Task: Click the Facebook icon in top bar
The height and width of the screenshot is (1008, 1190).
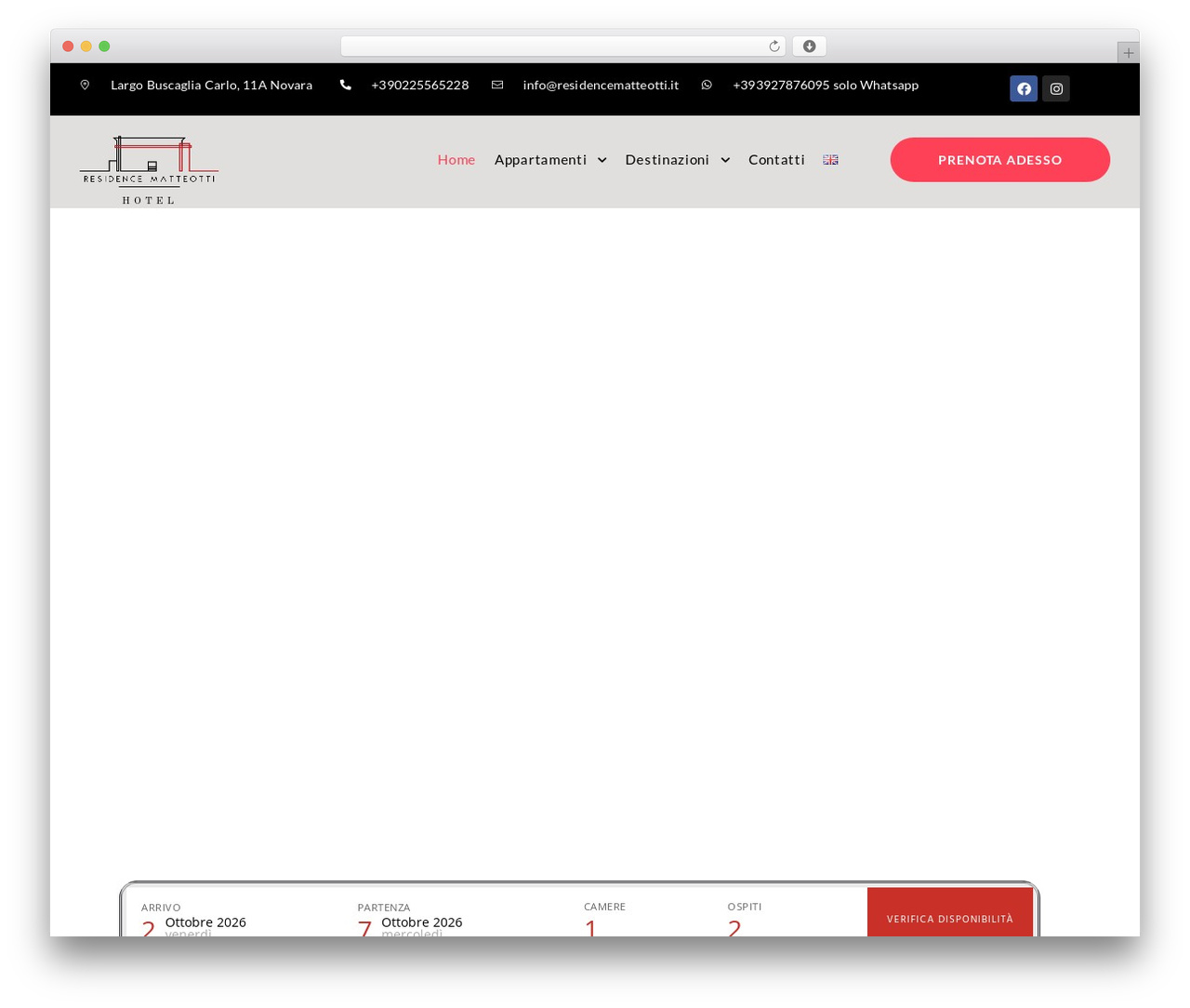Action: 1024,88
